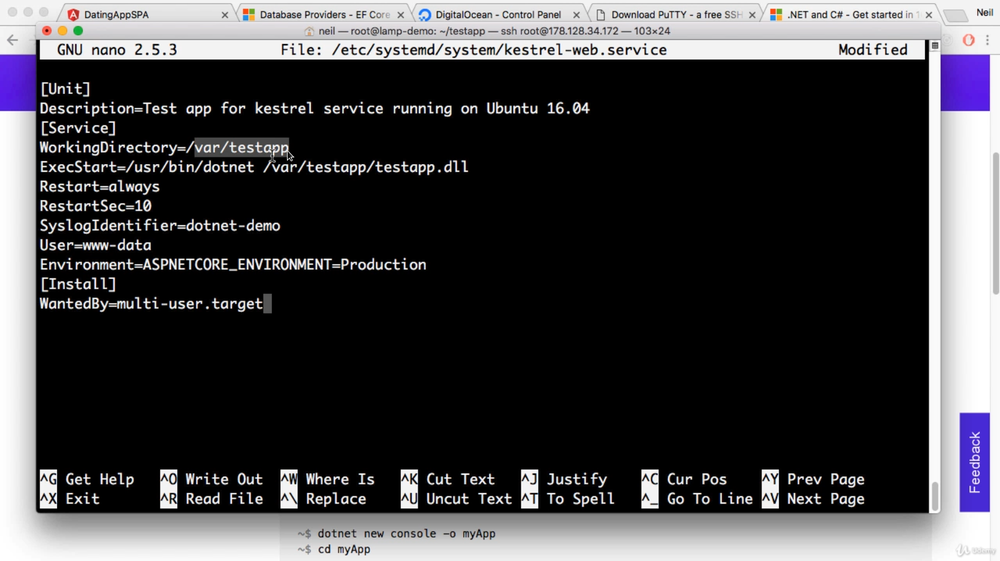Click the terminal scrollbar top indicator icon

(x=935, y=46)
